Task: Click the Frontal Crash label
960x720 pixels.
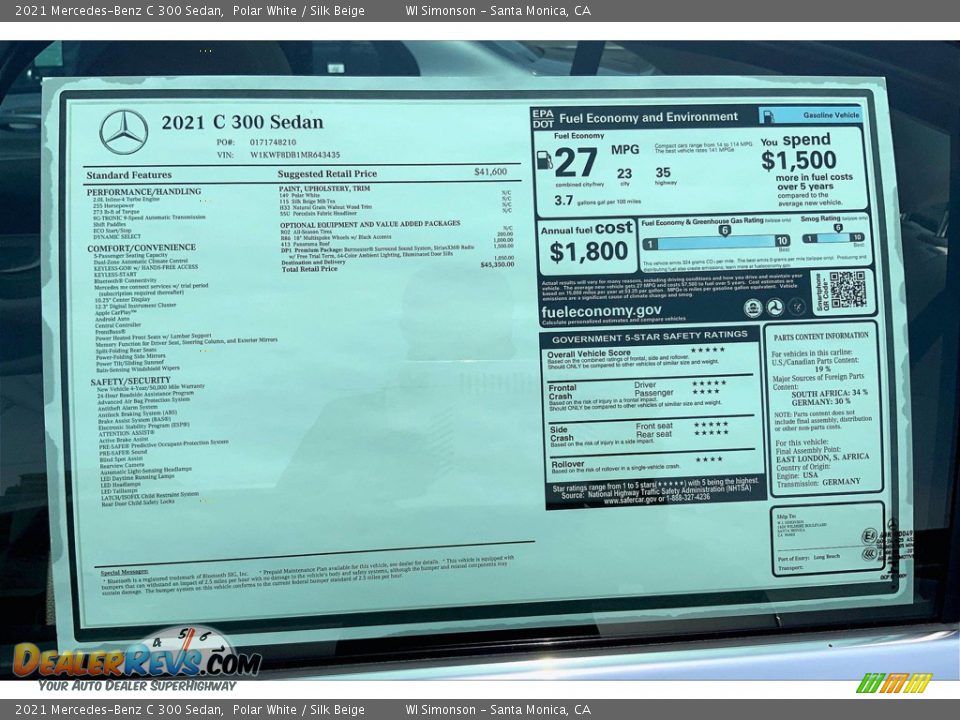Action: 561,392
